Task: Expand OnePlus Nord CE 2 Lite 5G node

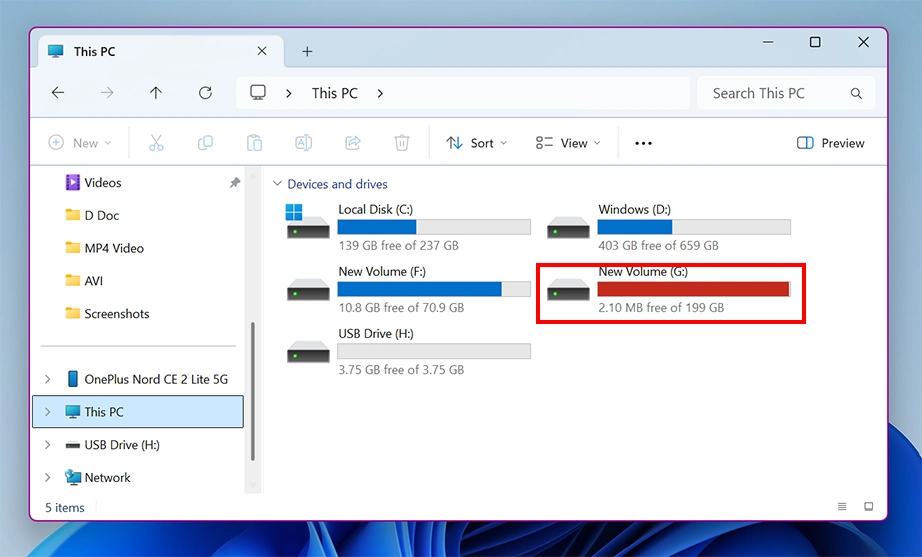Action: click(x=48, y=379)
